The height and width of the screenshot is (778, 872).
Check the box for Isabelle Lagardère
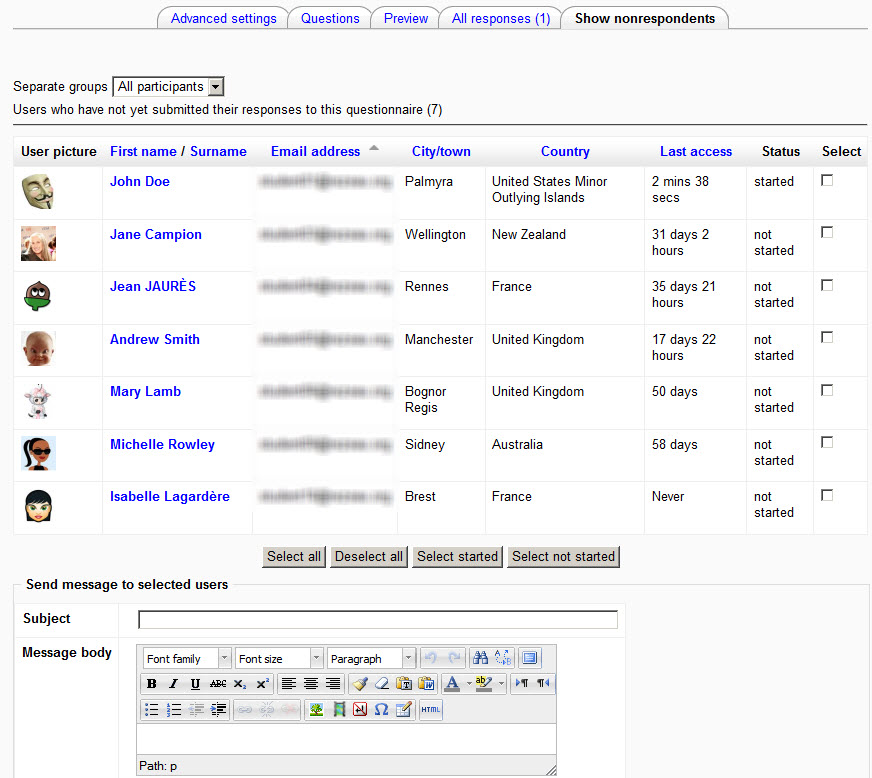pos(827,496)
